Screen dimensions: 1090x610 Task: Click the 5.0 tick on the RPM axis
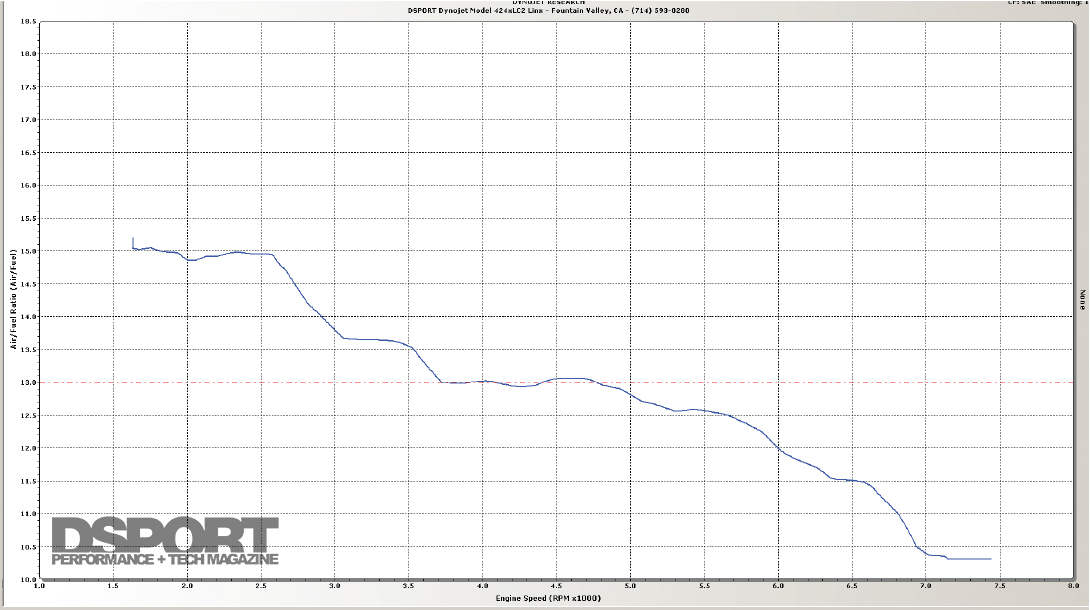(x=630, y=586)
